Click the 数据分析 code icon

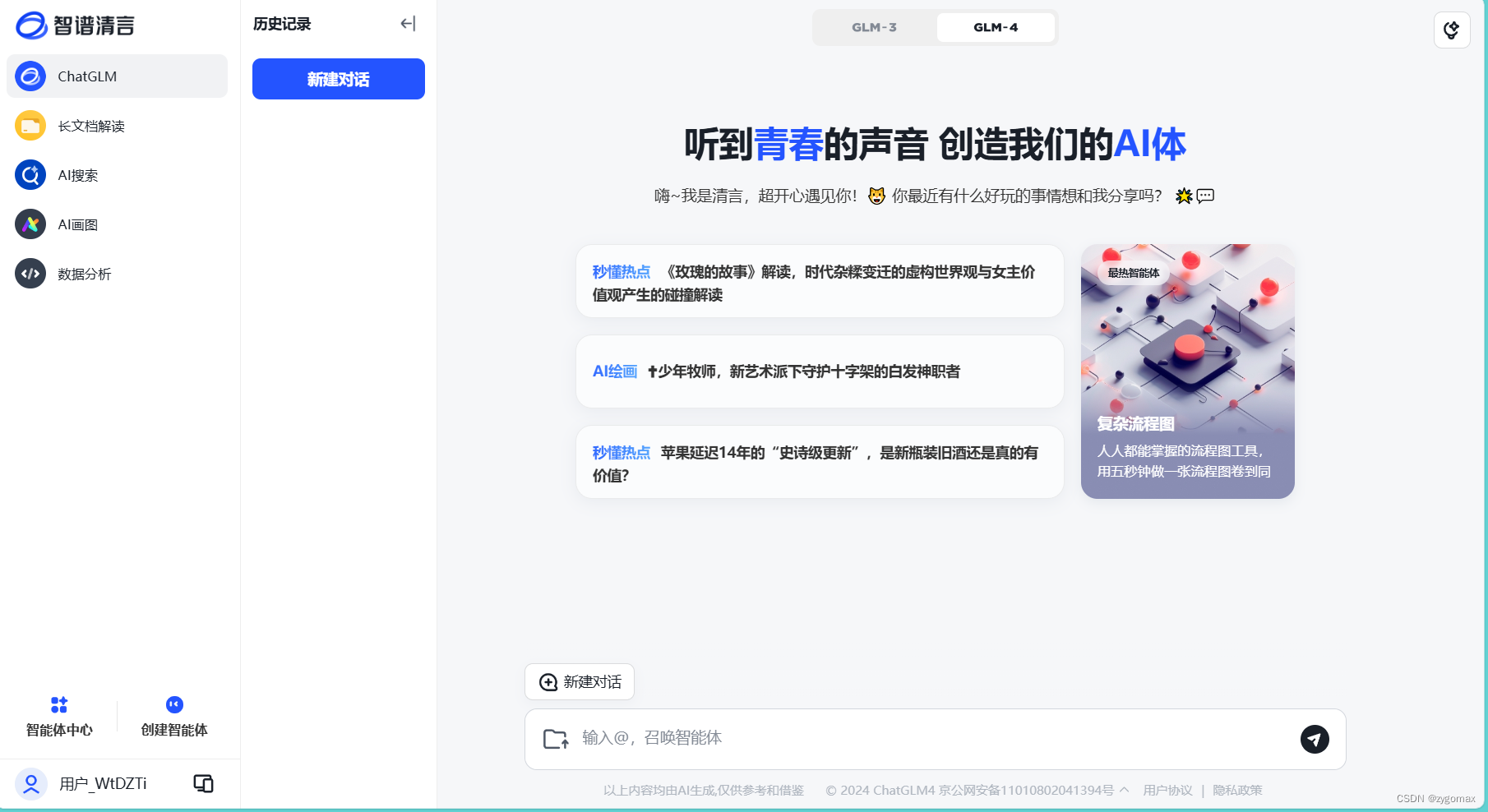tap(30, 274)
